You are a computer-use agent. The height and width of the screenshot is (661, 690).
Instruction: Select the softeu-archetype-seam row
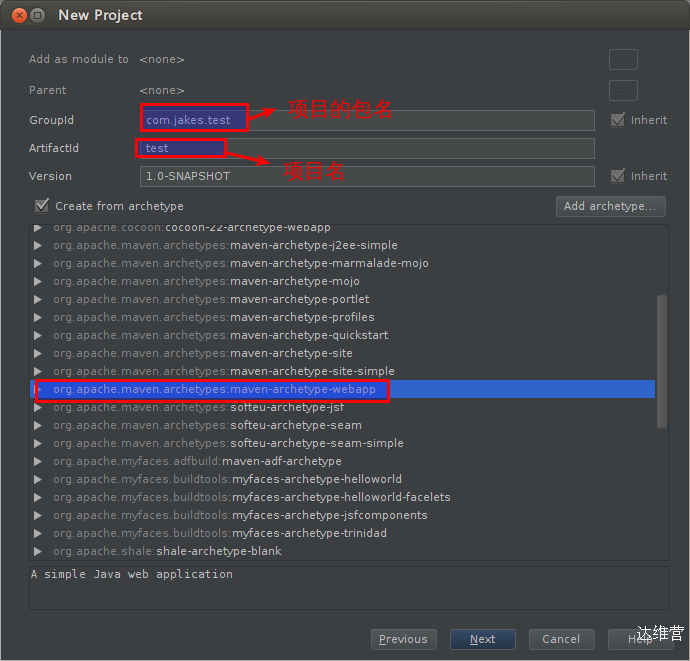[x=342, y=426]
